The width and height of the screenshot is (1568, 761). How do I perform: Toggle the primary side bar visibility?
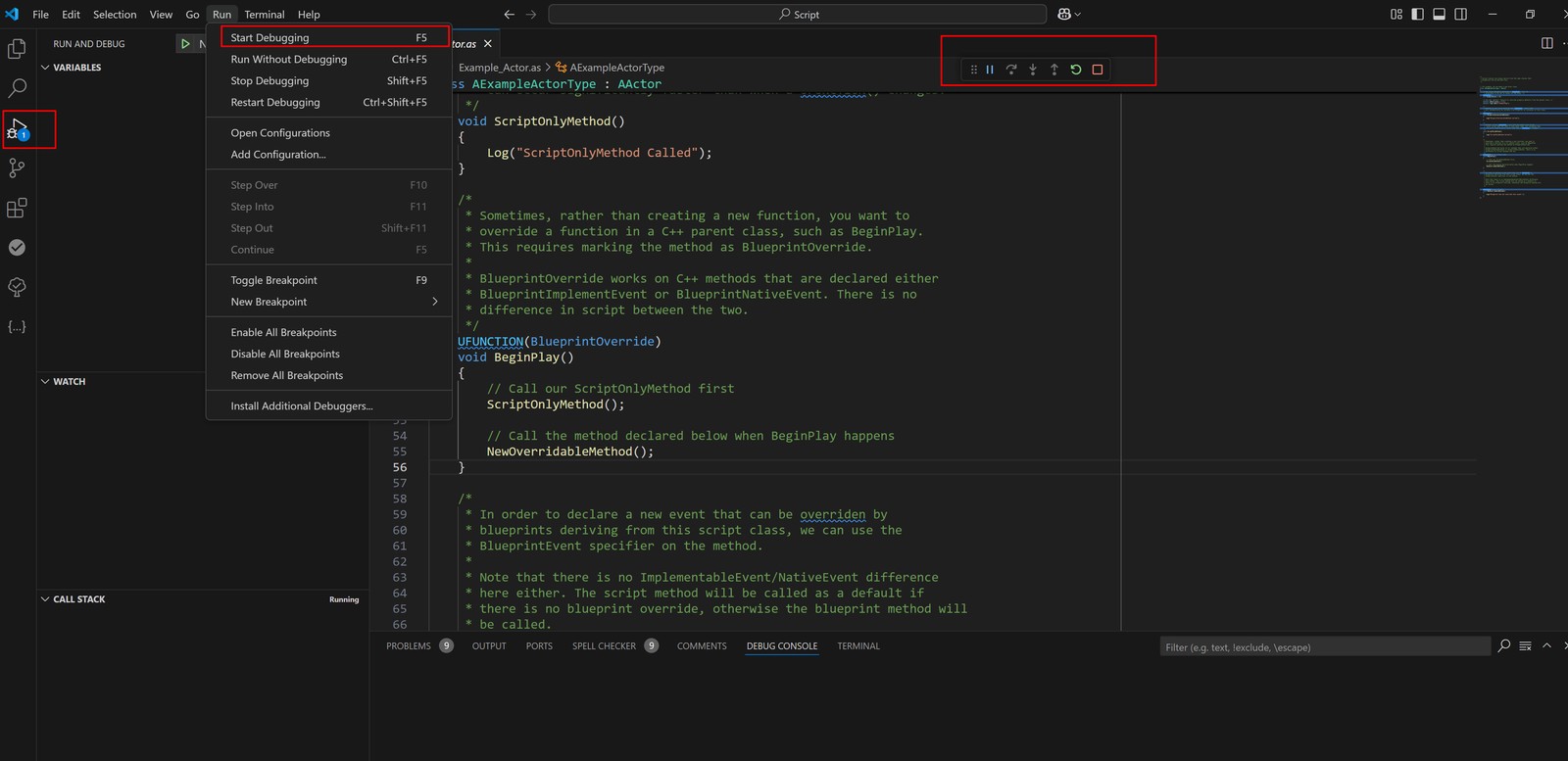[1418, 15]
